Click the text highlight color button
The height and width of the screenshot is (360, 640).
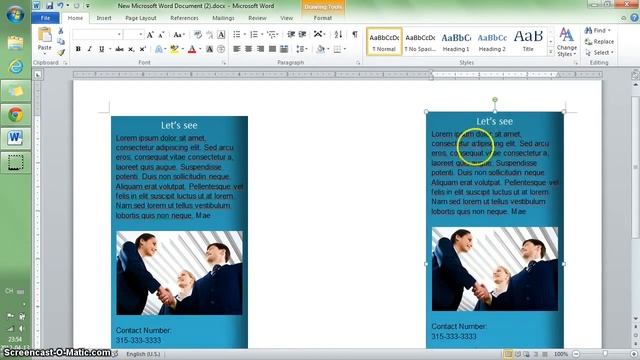(174, 49)
